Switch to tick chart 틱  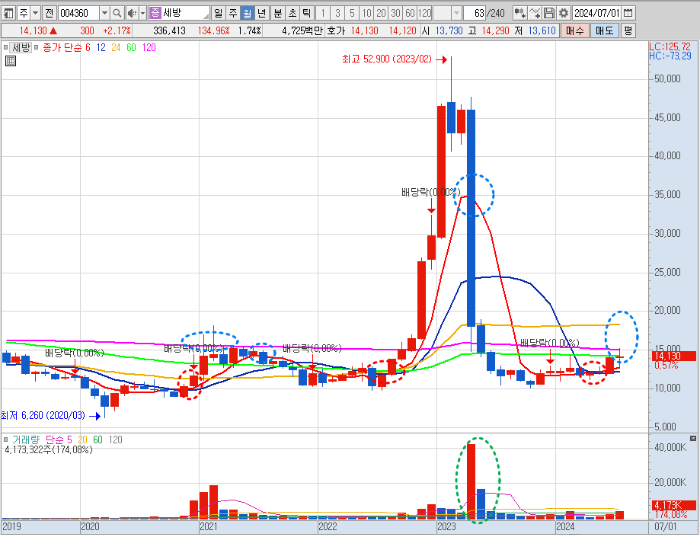[306, 13]
